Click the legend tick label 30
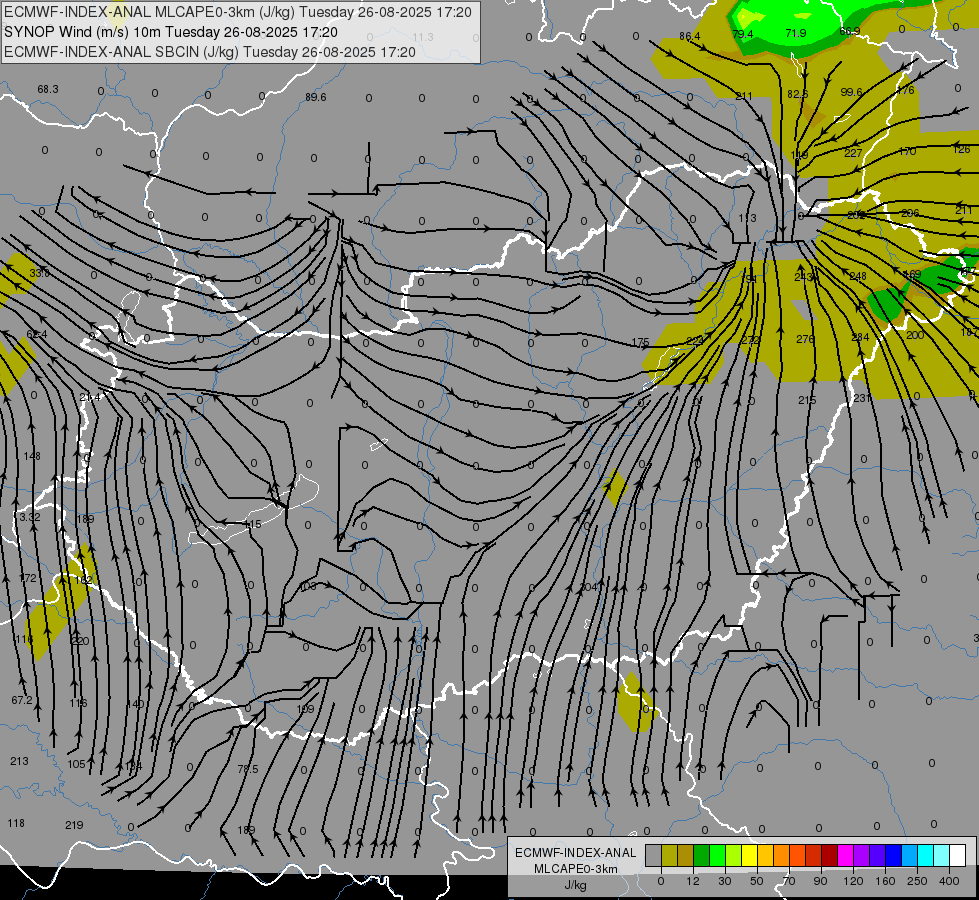The width and height of the screenshot is (979, 900). (724, 881)
